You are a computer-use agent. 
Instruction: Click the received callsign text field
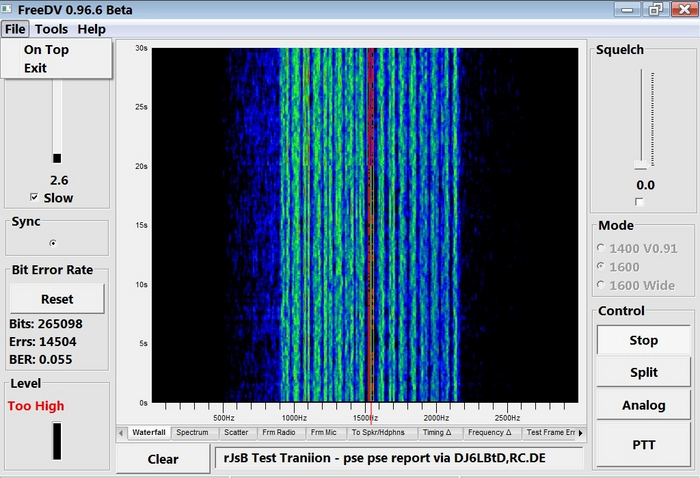(399, 458)
